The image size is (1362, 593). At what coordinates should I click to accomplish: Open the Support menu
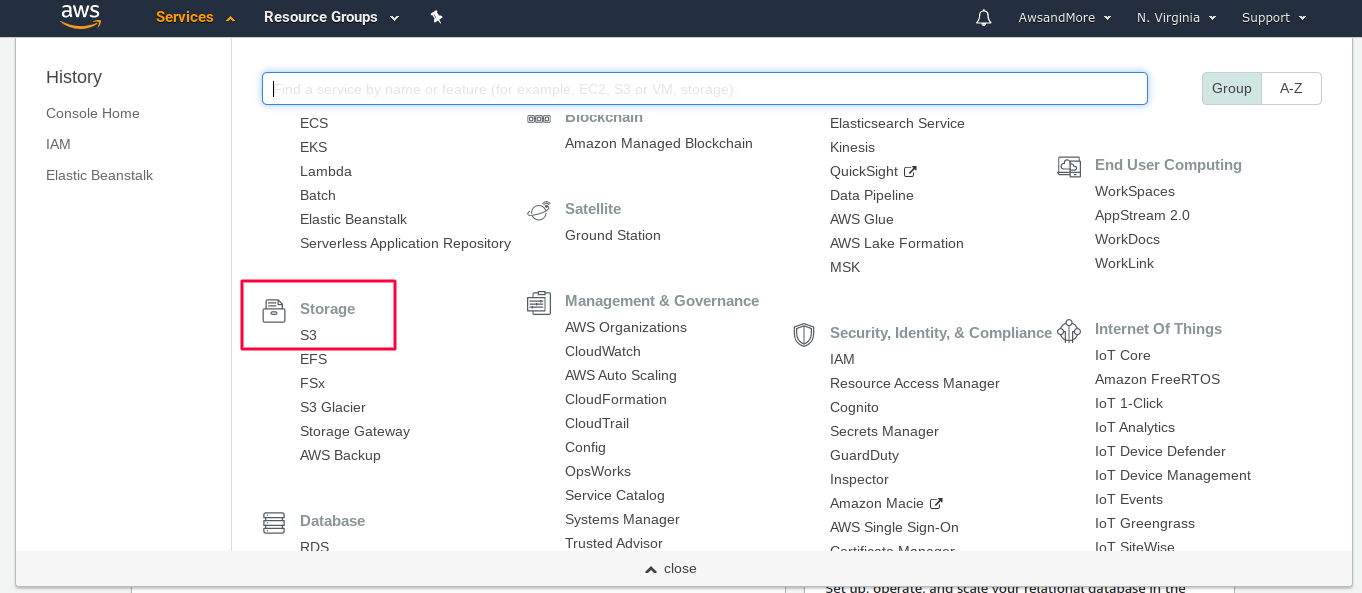[1274, 18]
